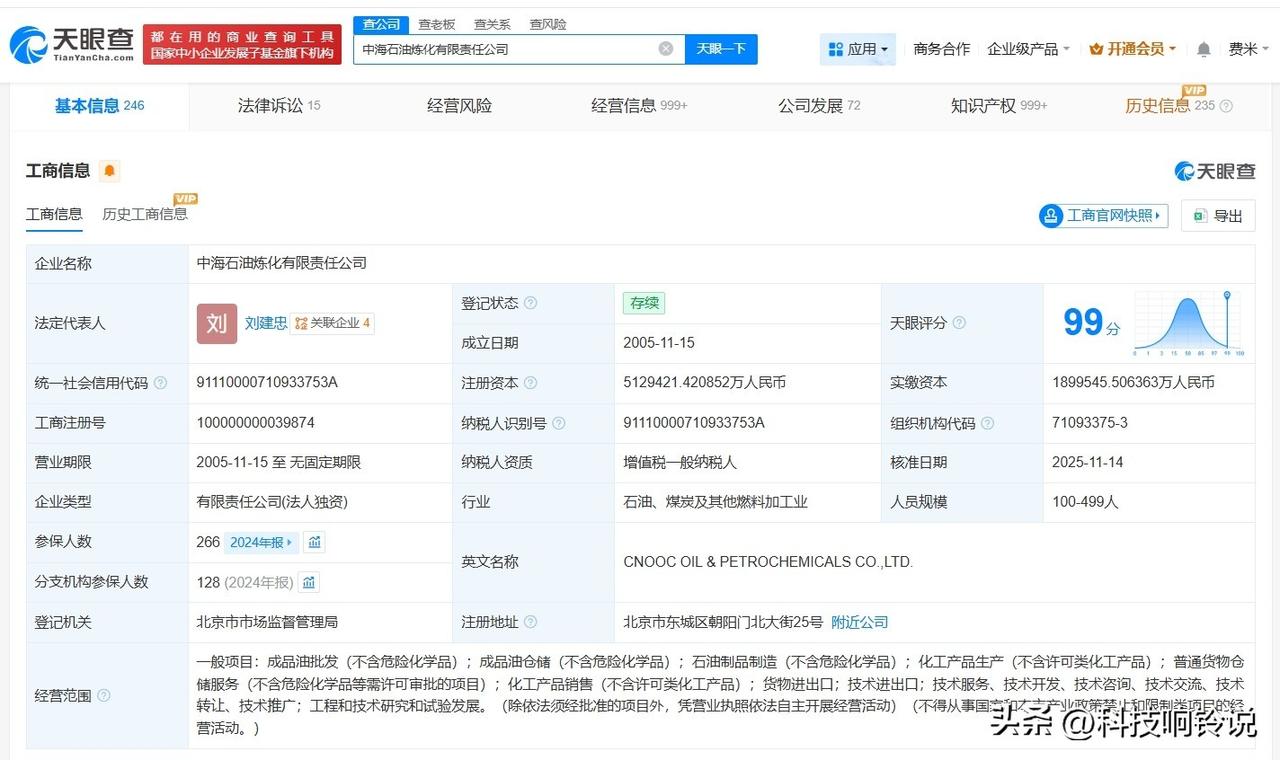Image resolution: width=1280 pixels, height=760 pixels.
Task: Click the company name search input field
Action: pos(505,49)
